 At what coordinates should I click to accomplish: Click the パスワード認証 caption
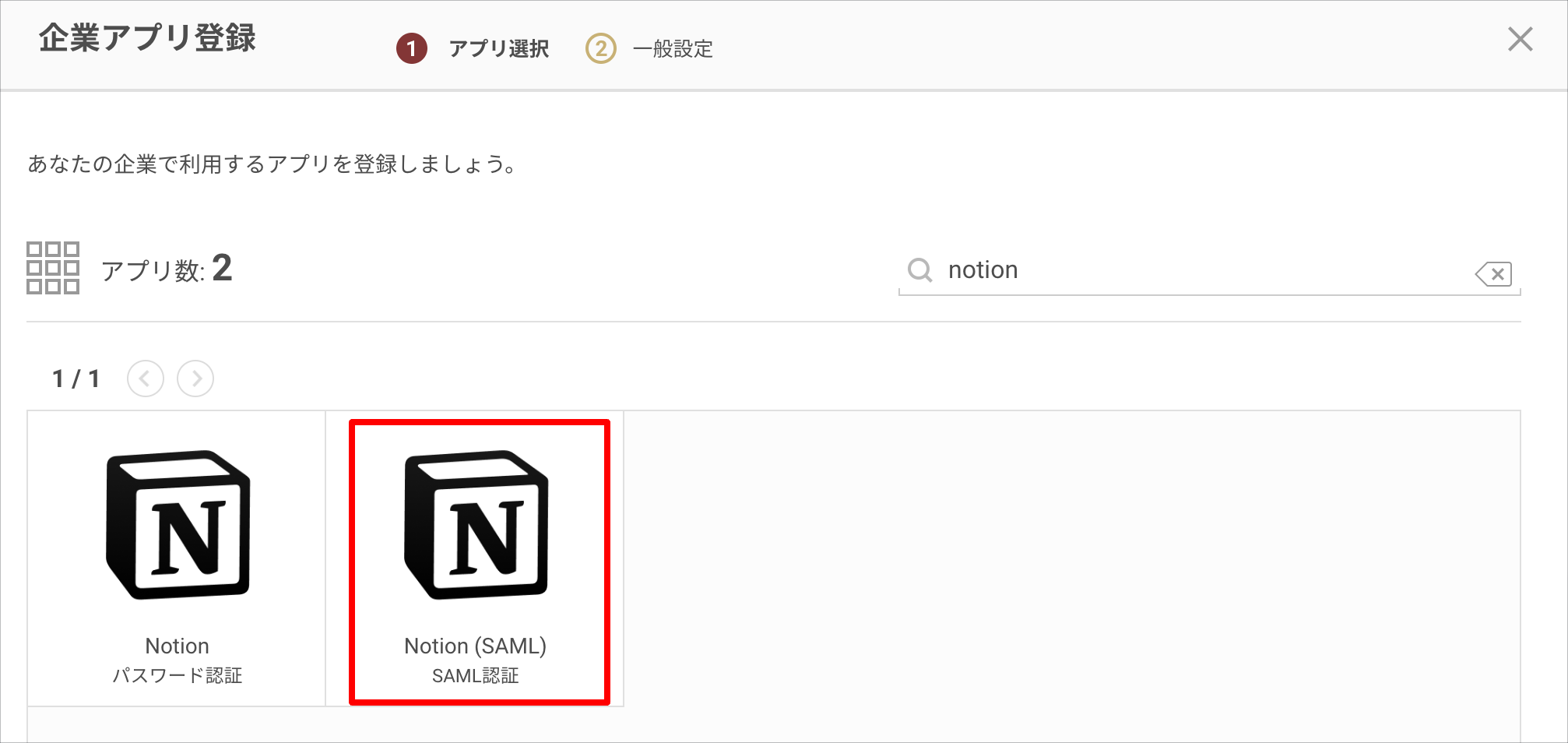click(x=178, y=675)
